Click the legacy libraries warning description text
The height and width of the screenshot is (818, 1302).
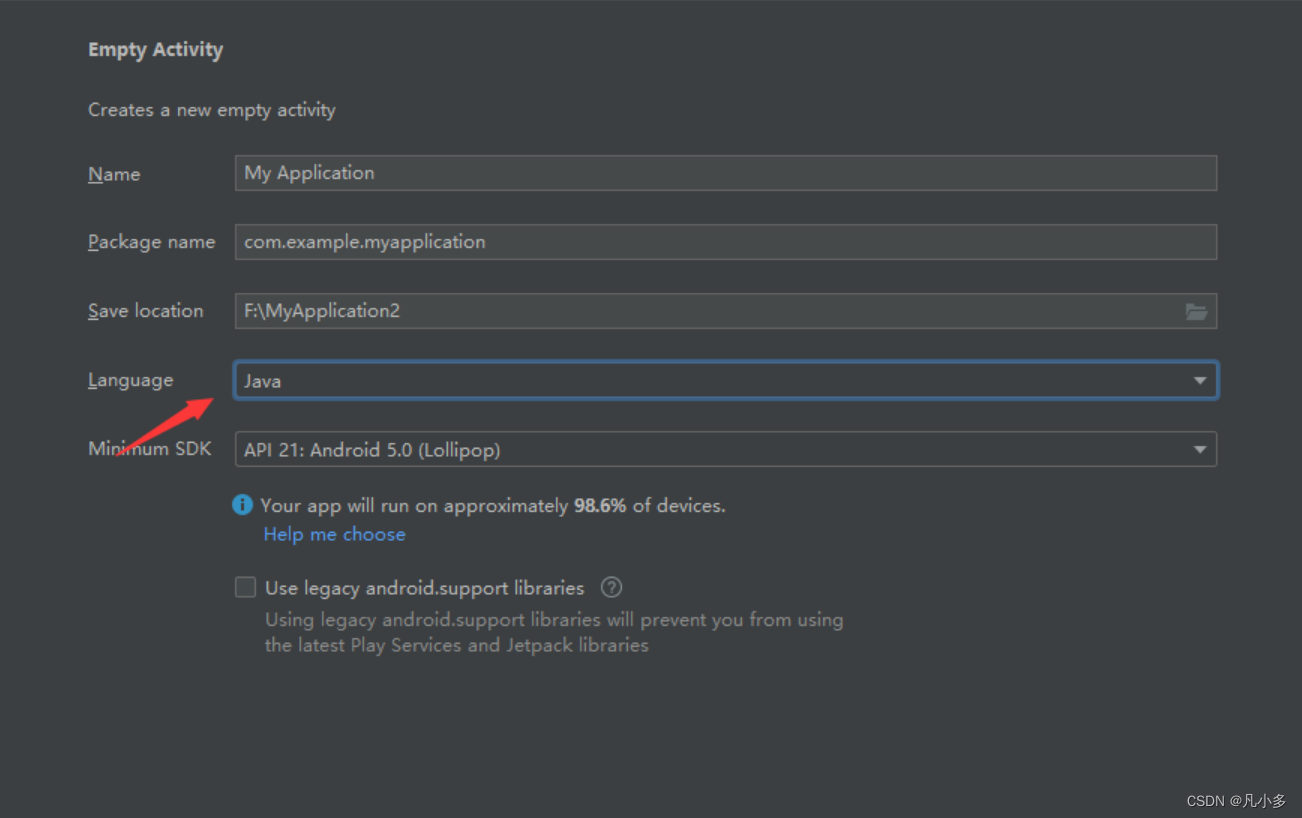click(x=554, y=632)
